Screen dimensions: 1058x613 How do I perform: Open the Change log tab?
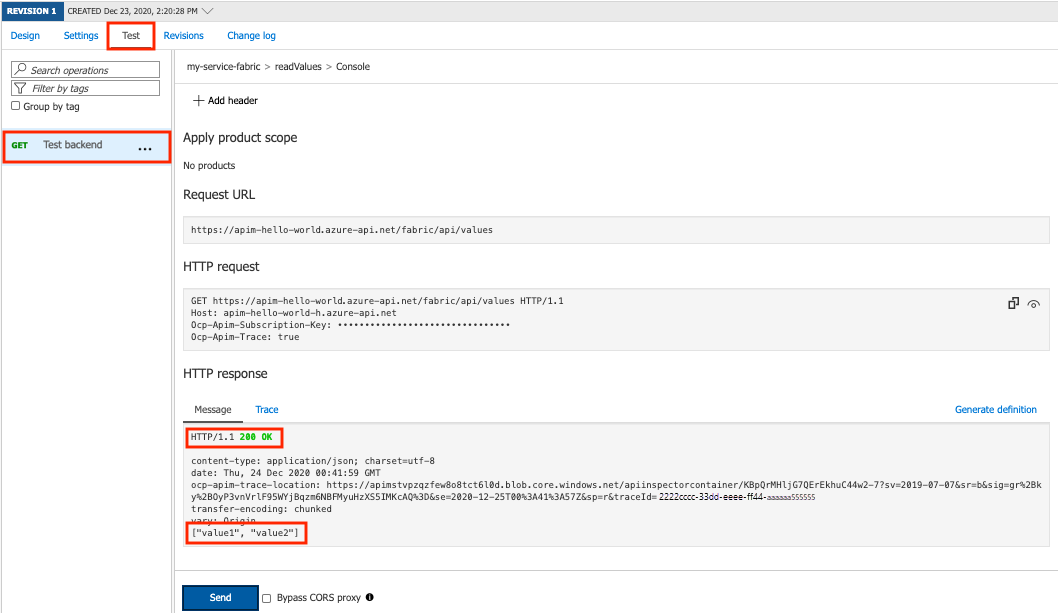coord(251,36)
